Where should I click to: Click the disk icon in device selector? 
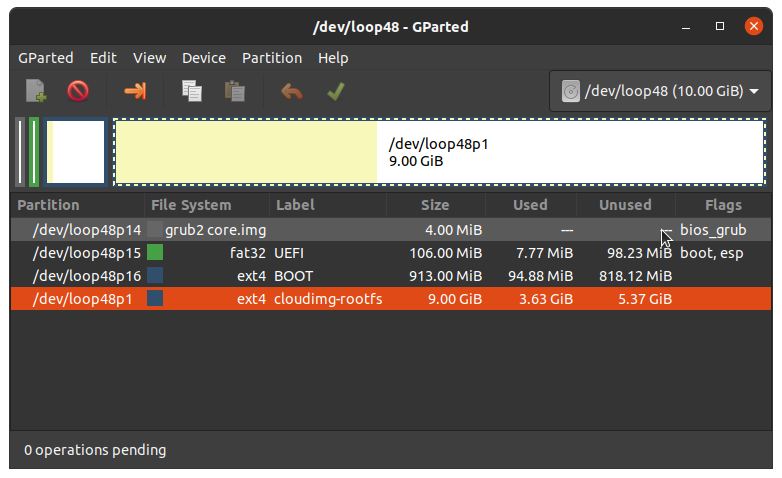click(x=571, y=91)
